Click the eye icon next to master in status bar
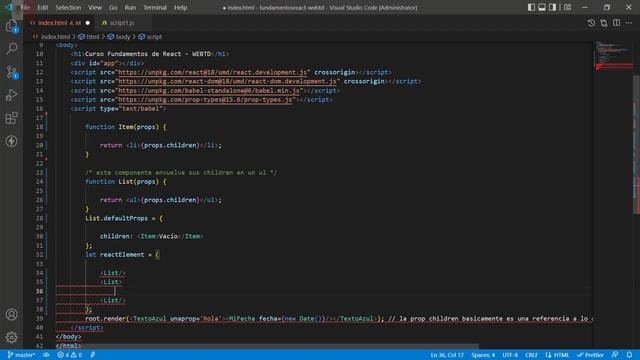This screenshot has width=640, height=360. [46, 355]
